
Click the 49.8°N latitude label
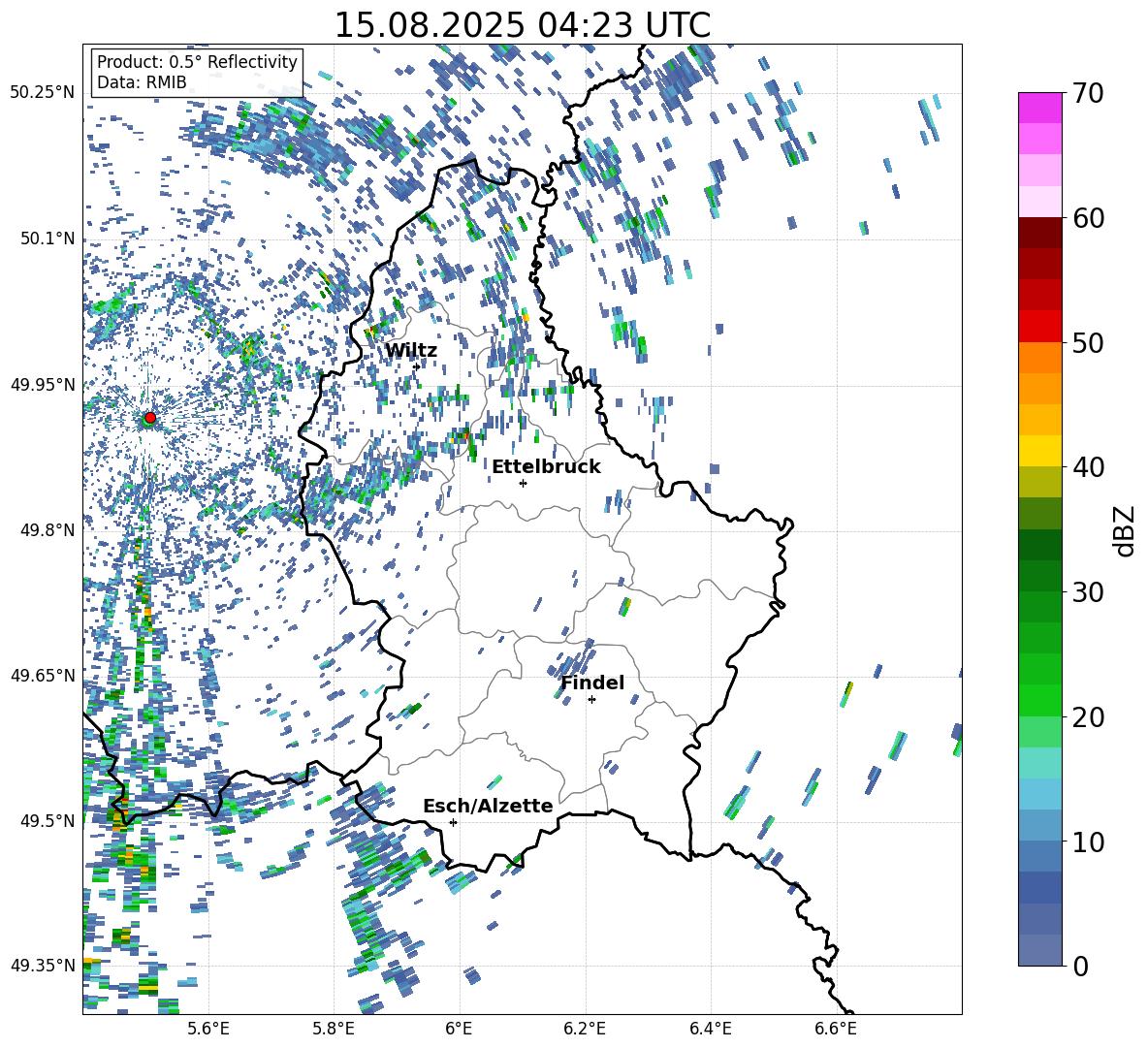pyautogui.click(x=47, y=530)
